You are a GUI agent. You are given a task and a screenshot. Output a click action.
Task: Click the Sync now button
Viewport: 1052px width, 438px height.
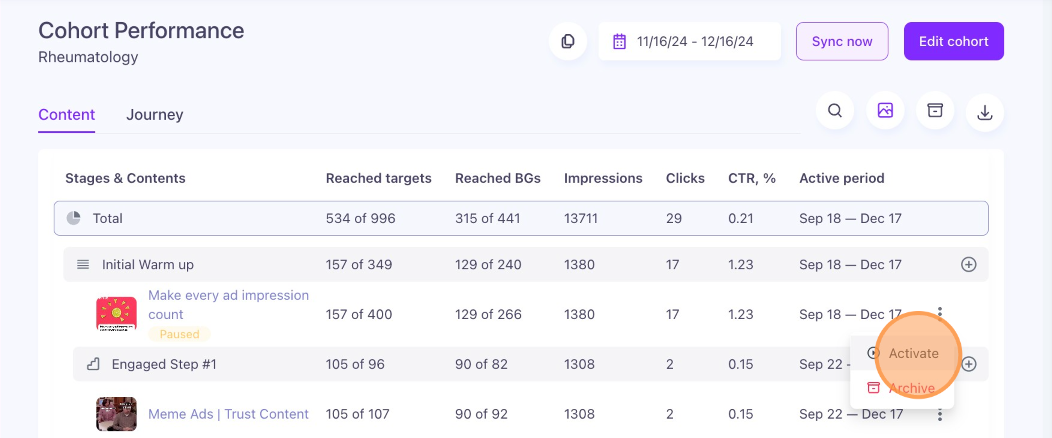pos(842,42)
